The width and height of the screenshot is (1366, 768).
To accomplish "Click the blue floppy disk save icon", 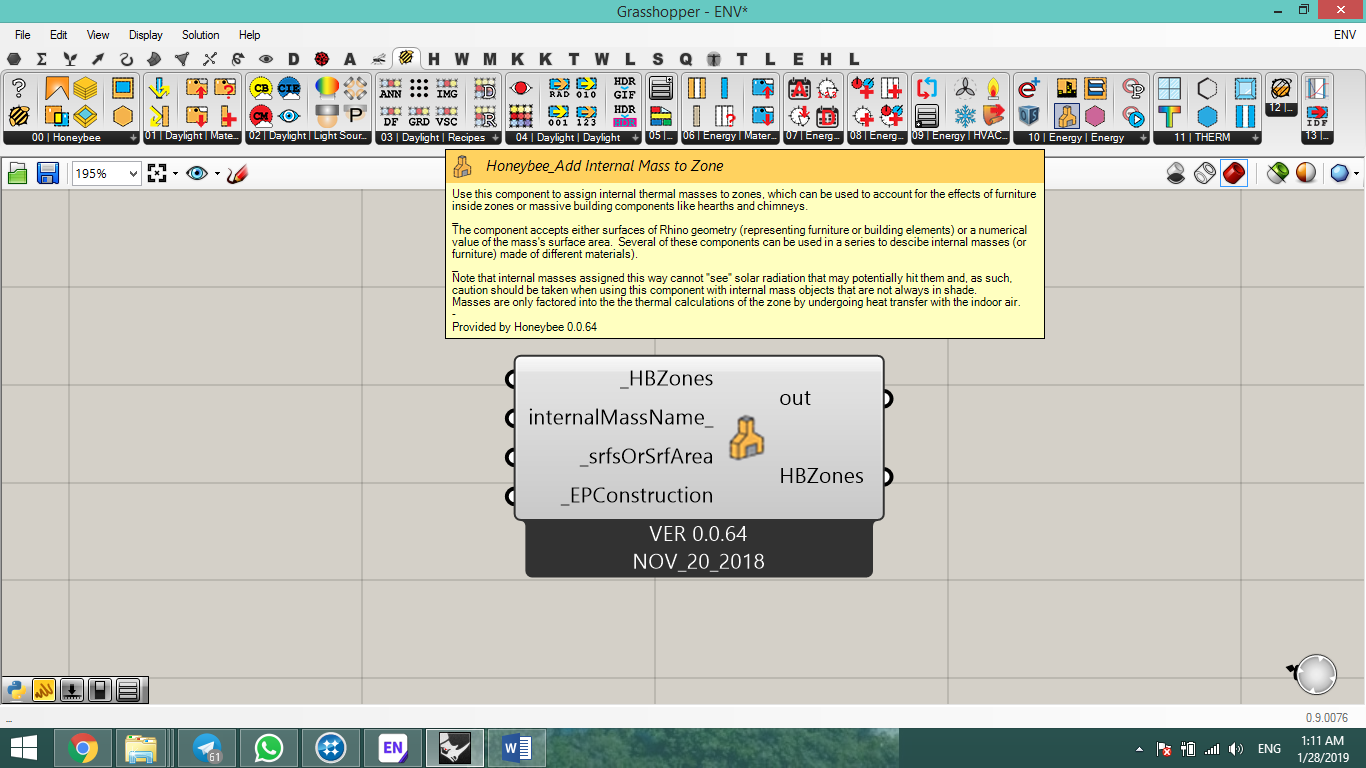I will point(47,173).
